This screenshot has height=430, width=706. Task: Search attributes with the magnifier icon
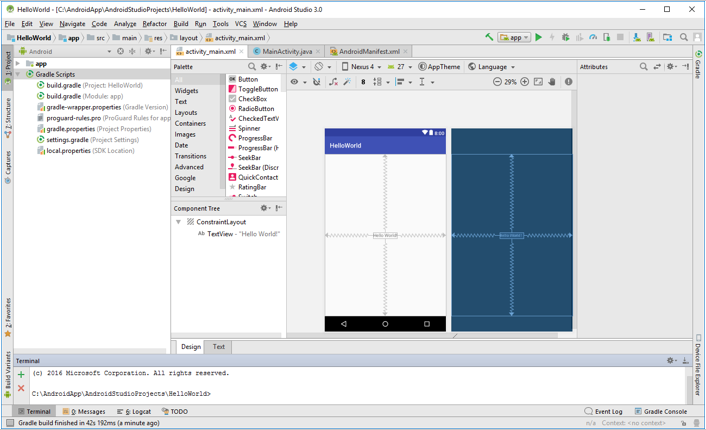point(644,67)
